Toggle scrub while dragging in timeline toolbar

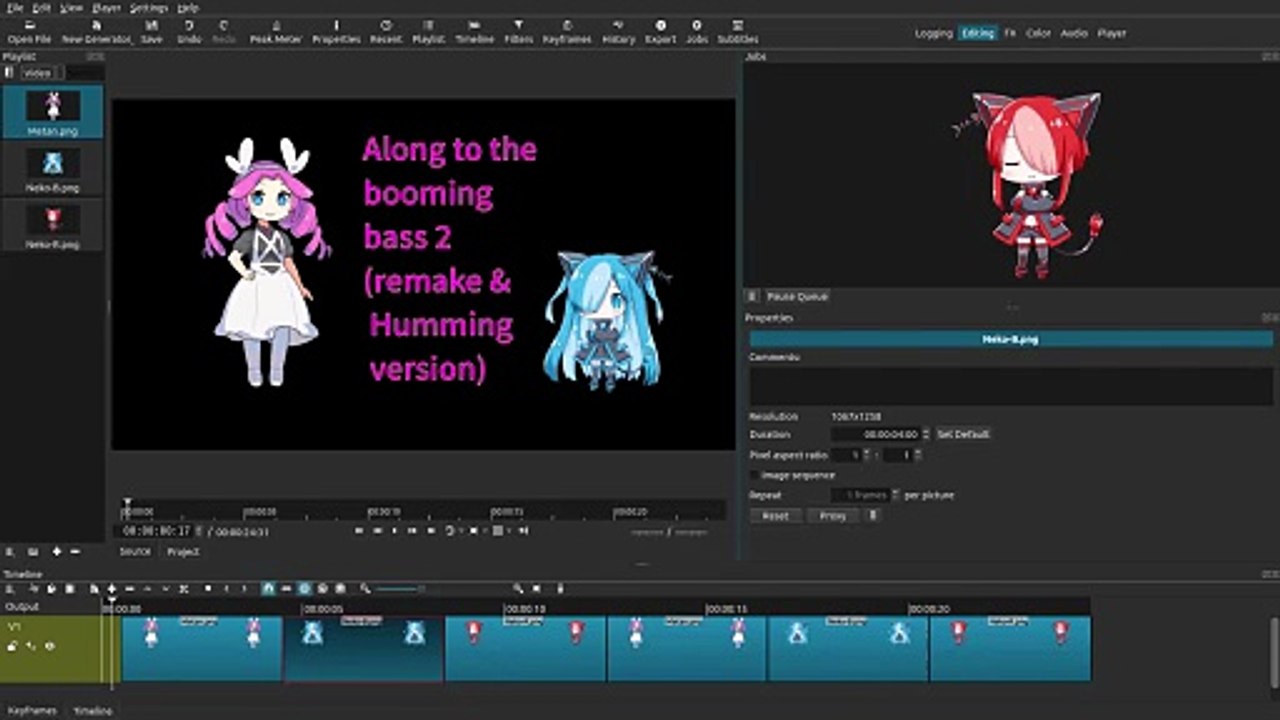tap(286, 589)
